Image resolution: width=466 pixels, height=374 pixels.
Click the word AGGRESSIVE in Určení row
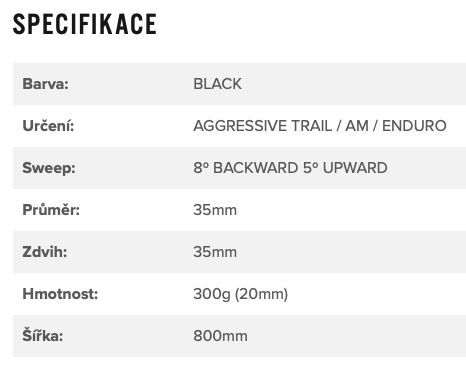(240, 126)
